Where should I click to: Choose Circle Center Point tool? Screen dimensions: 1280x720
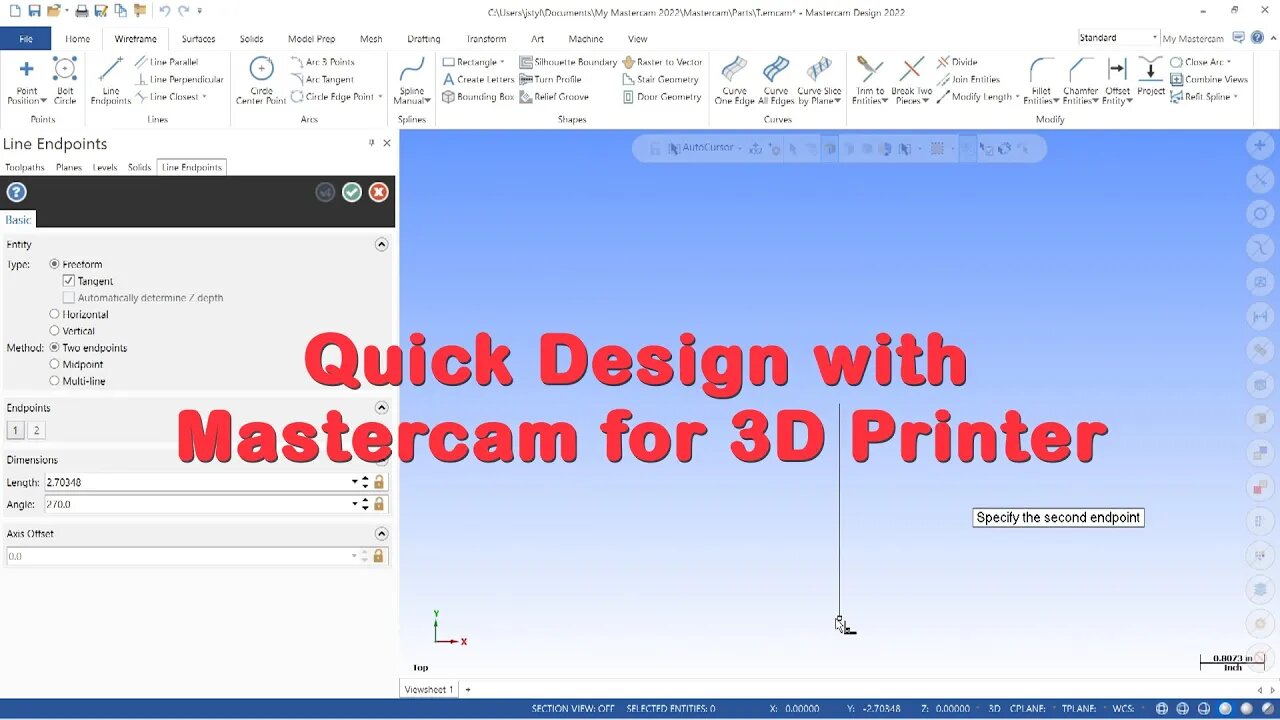[261, 80]
